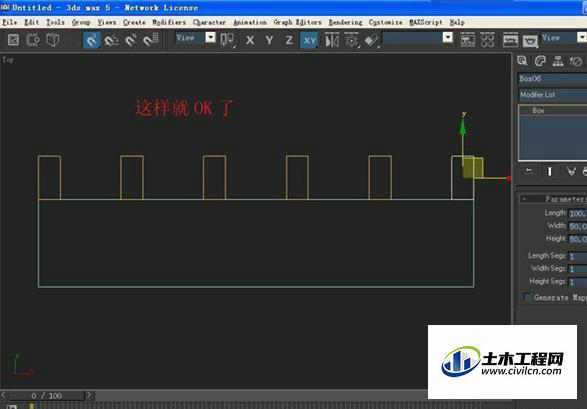Open the Customize menu

(386, 22)
